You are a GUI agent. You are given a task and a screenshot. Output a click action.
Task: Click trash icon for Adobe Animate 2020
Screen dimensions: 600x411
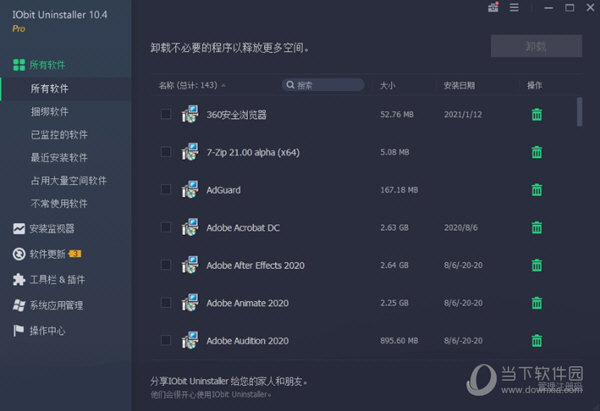click(x=537, y=303)
